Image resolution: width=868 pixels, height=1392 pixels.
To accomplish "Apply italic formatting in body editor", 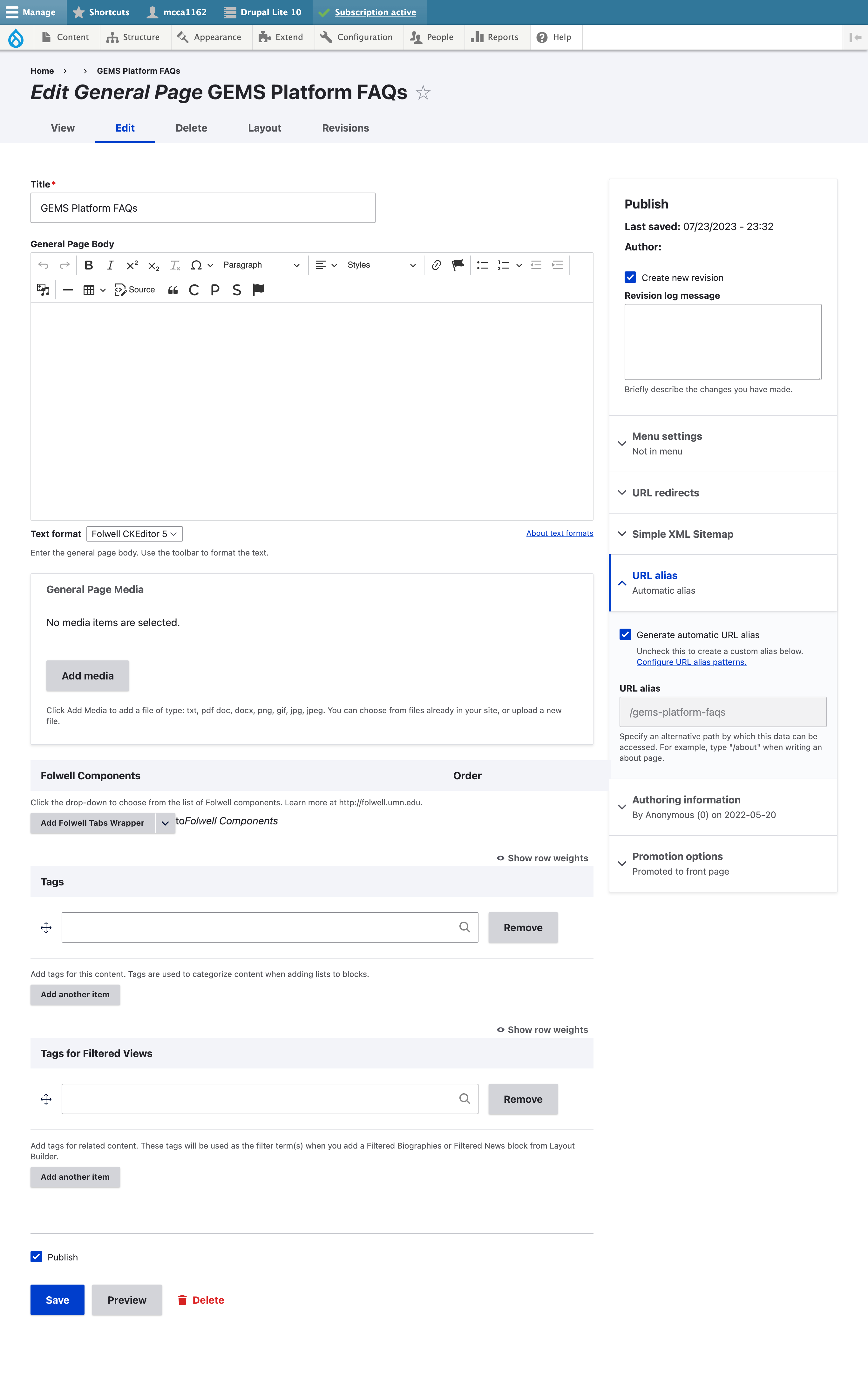I will pos(110,265).
